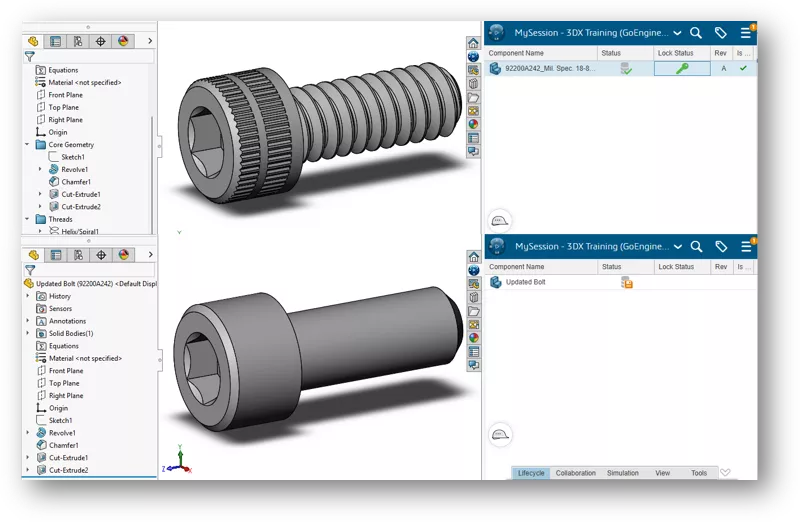
Task: Click the tree filter input field in Updated Bolt window
Action: pos(95,270)
